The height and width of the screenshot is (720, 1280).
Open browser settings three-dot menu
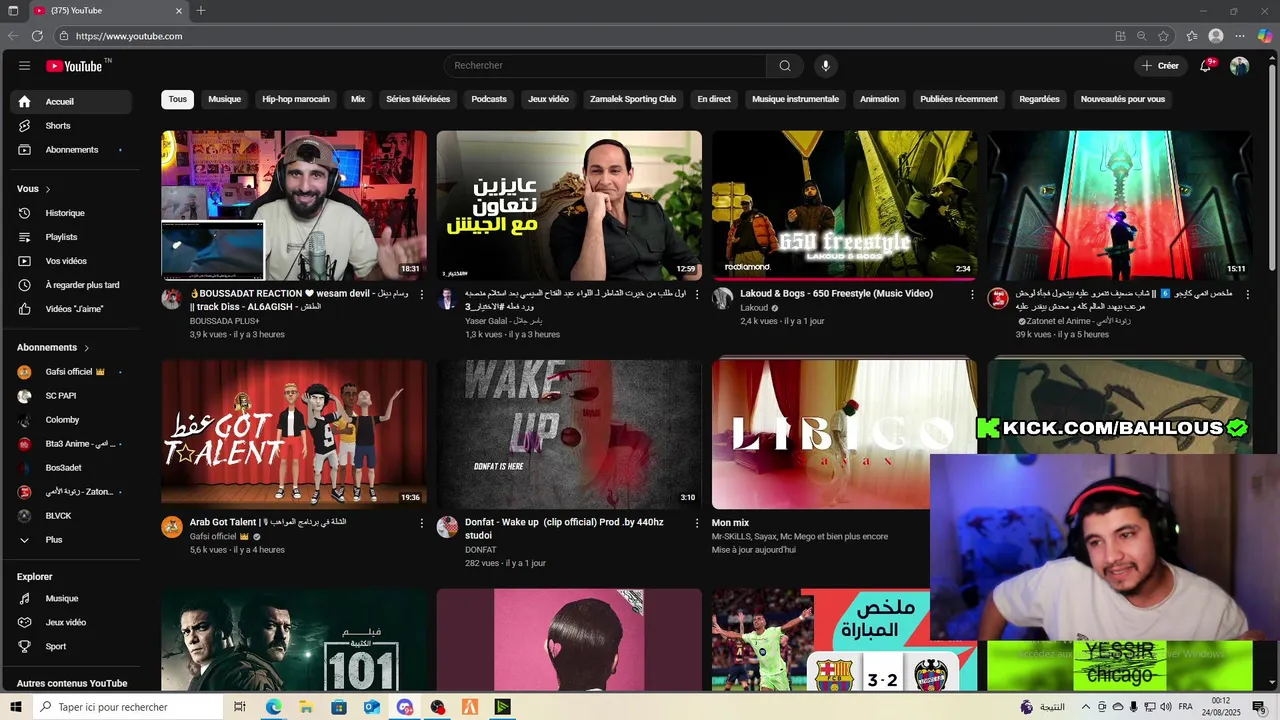coord(1240,36)
